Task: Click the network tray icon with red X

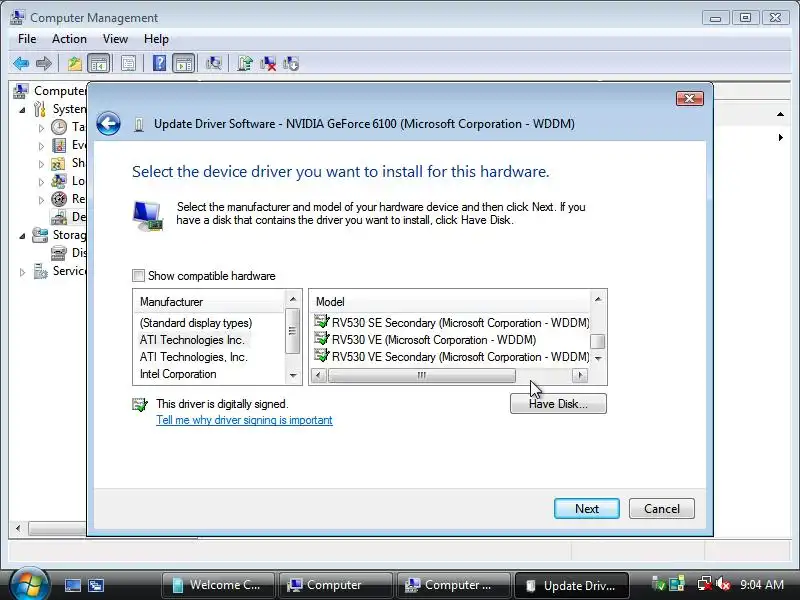Action: (x=705, y=584)
